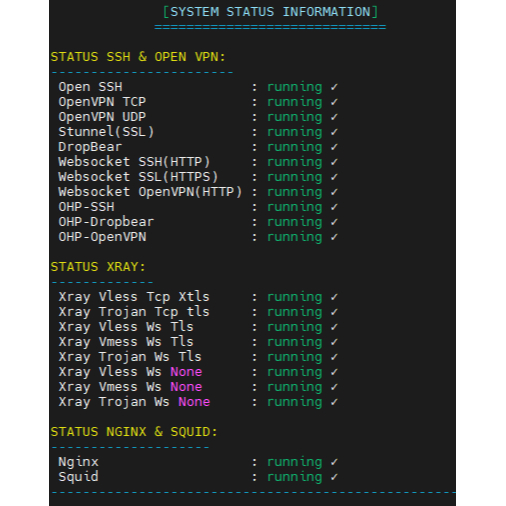Select the Xray Vmess Ws None label
Screen dimensions: 506x506
point(130,387)
